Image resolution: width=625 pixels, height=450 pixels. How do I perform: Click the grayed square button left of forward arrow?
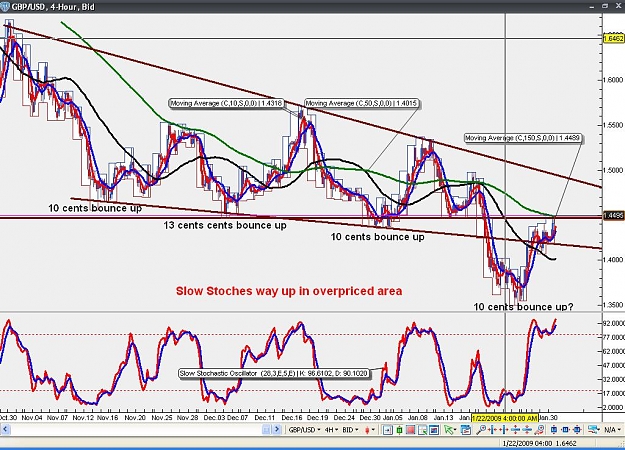coord(266,429)
